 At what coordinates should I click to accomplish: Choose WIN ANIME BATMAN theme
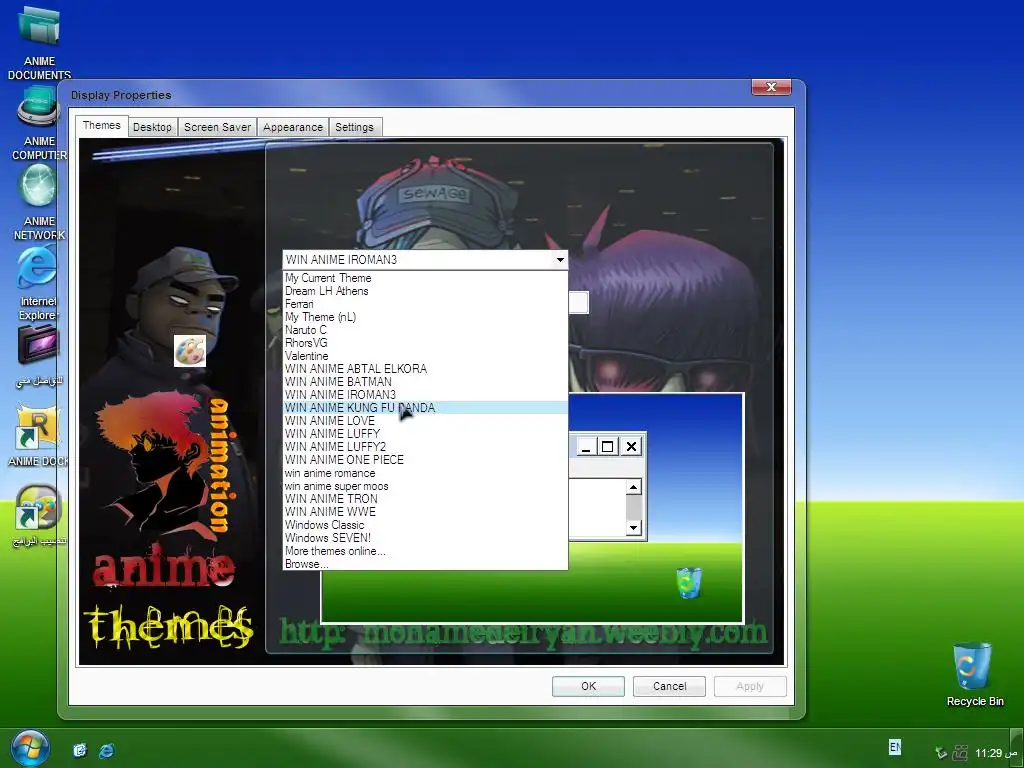pos(425,382)
